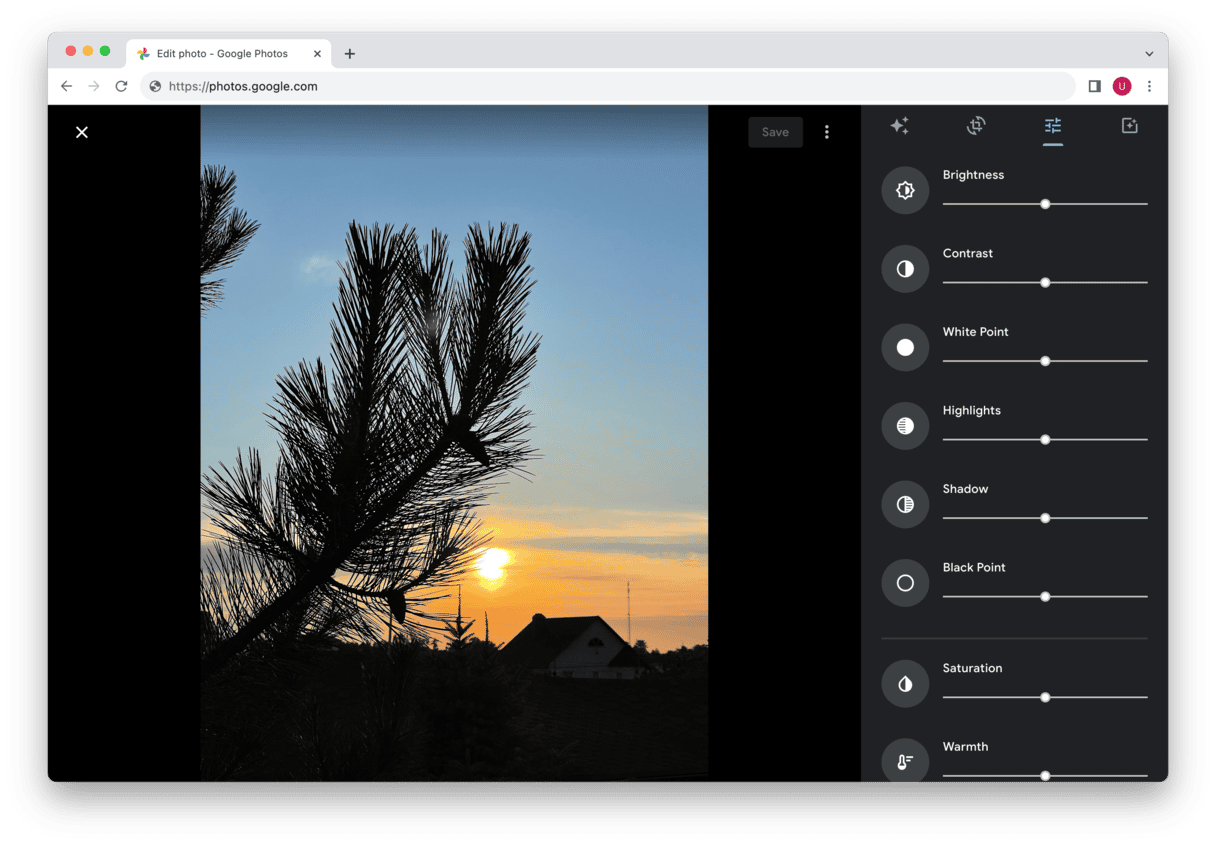Switch to the Crop and rotate tab
Image resolution: width=1216 pixels, height=845 pixels.
point(976,126)
